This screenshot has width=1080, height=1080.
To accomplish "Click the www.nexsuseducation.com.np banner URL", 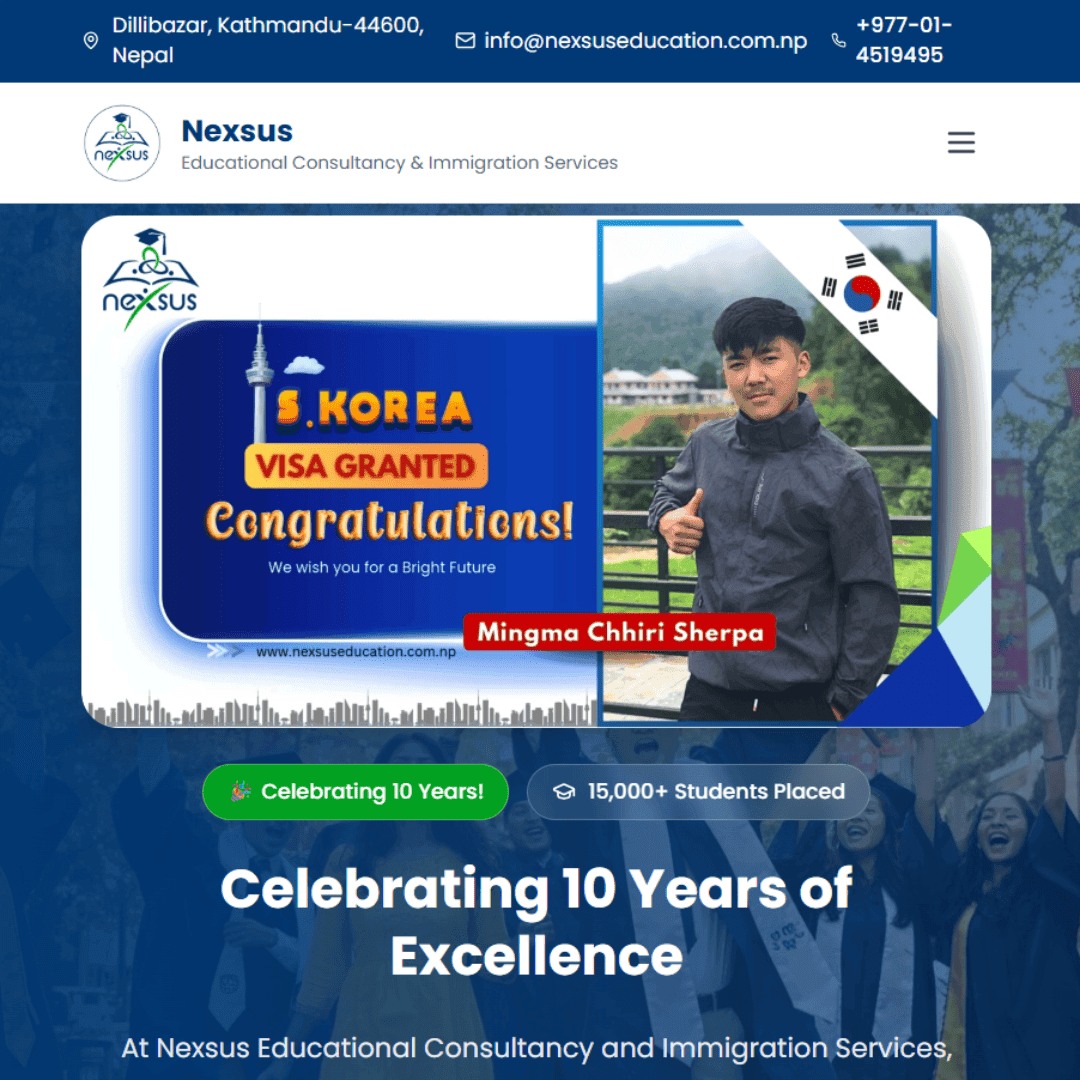I will (x=355, y=652).
